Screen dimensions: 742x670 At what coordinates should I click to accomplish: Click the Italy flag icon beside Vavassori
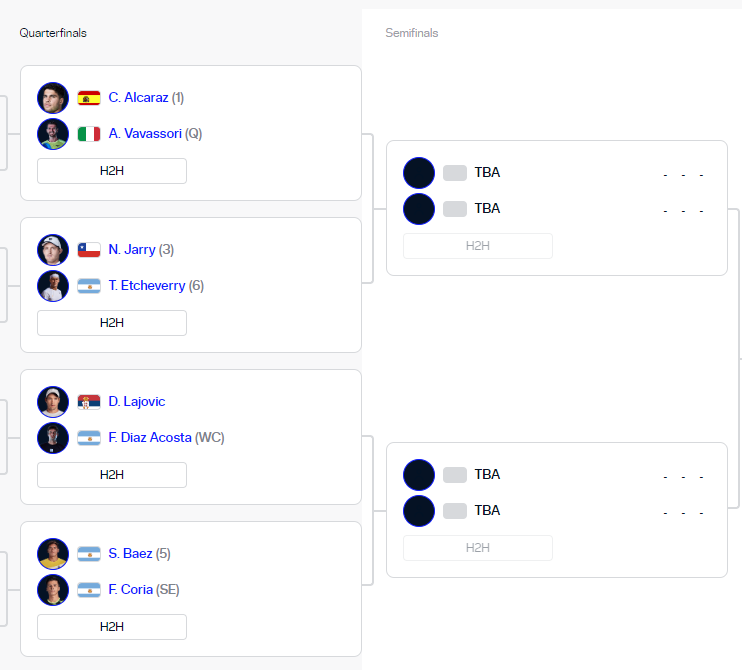(89, 134)
